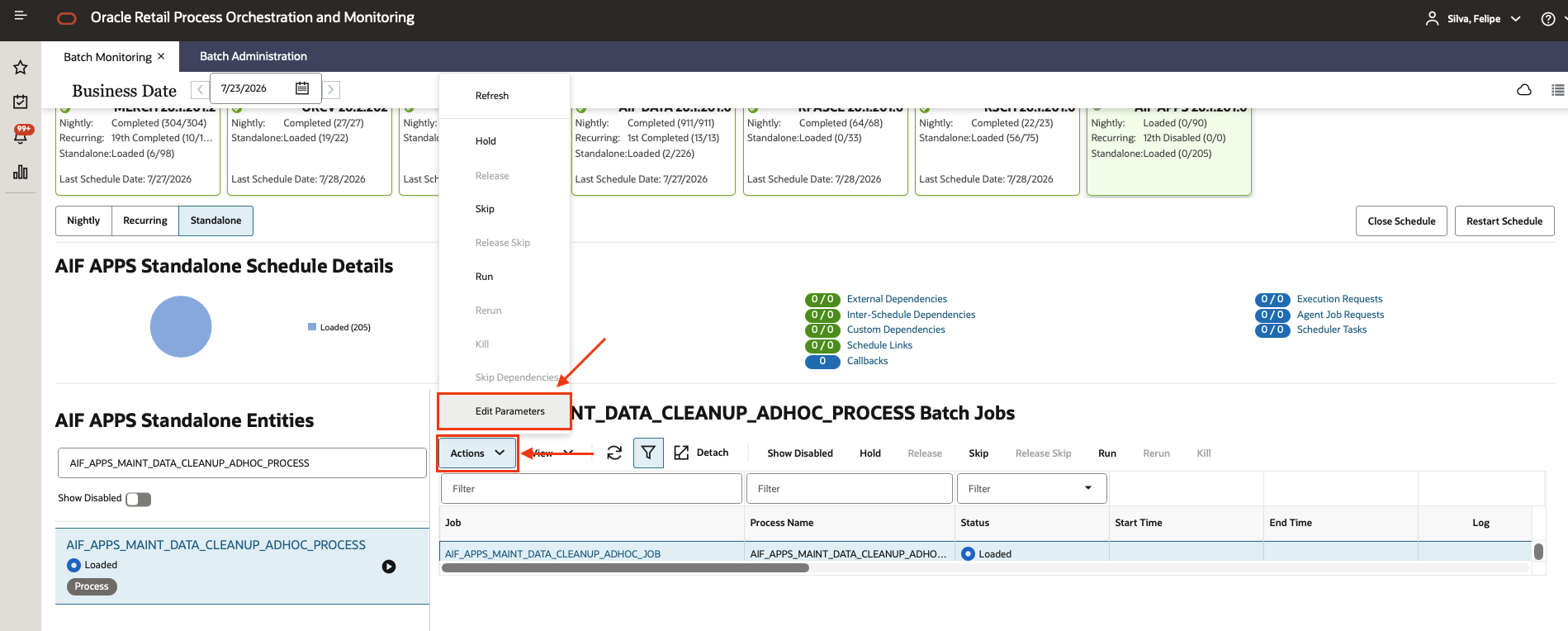Run the AIF_APPS_MAINT_DATA_CLEANUP_ADHOC_PROCESS play icon
This screenshot has height=631, width=1568.
coord(389,567)
